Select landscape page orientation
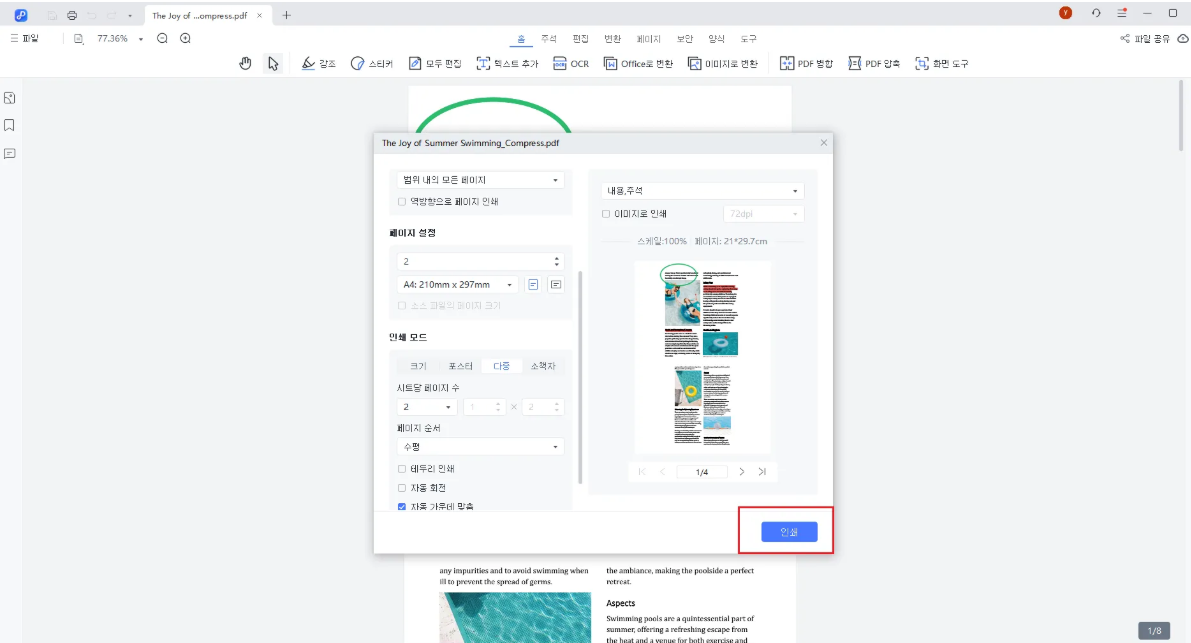 (x=556, y=285)
